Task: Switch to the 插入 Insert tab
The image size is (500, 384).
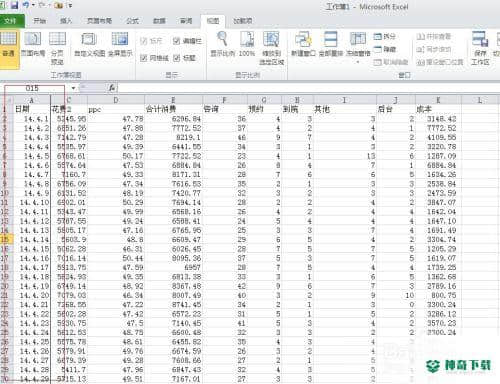Action: tap(66, 21)
